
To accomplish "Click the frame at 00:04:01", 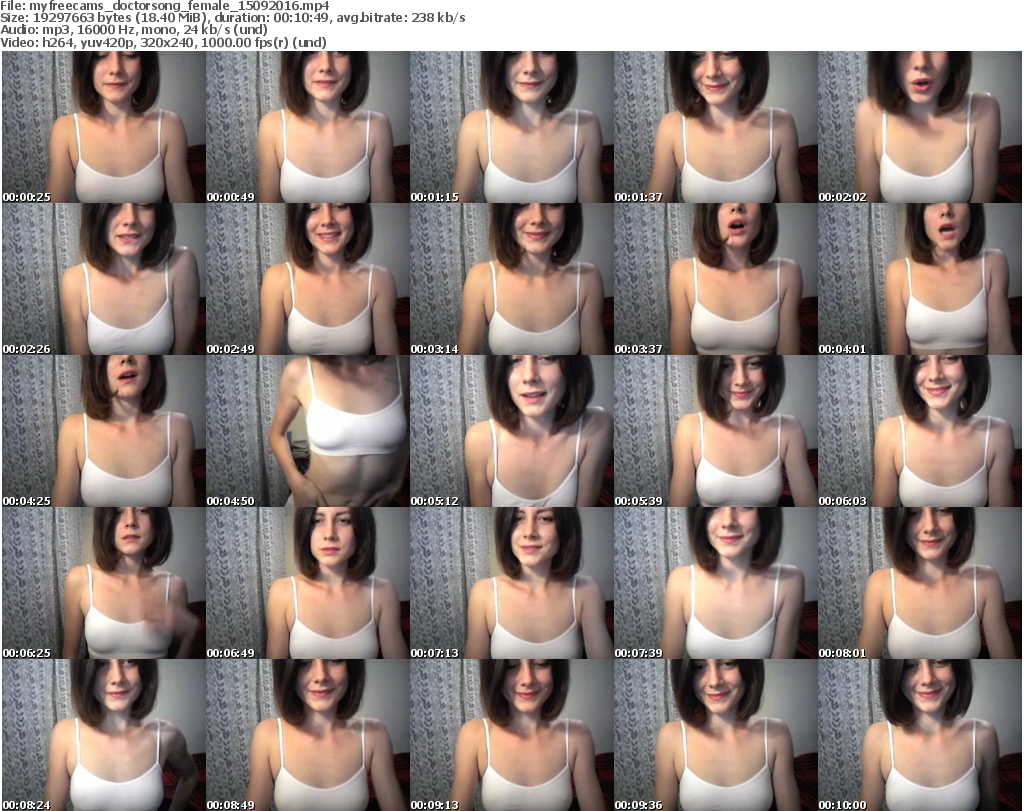I will 919,279.
